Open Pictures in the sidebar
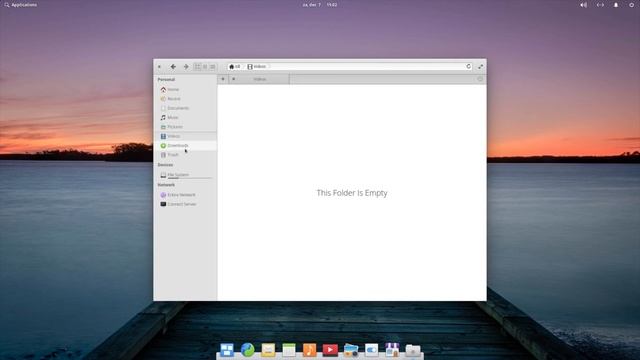 click(x=186, y=127)
